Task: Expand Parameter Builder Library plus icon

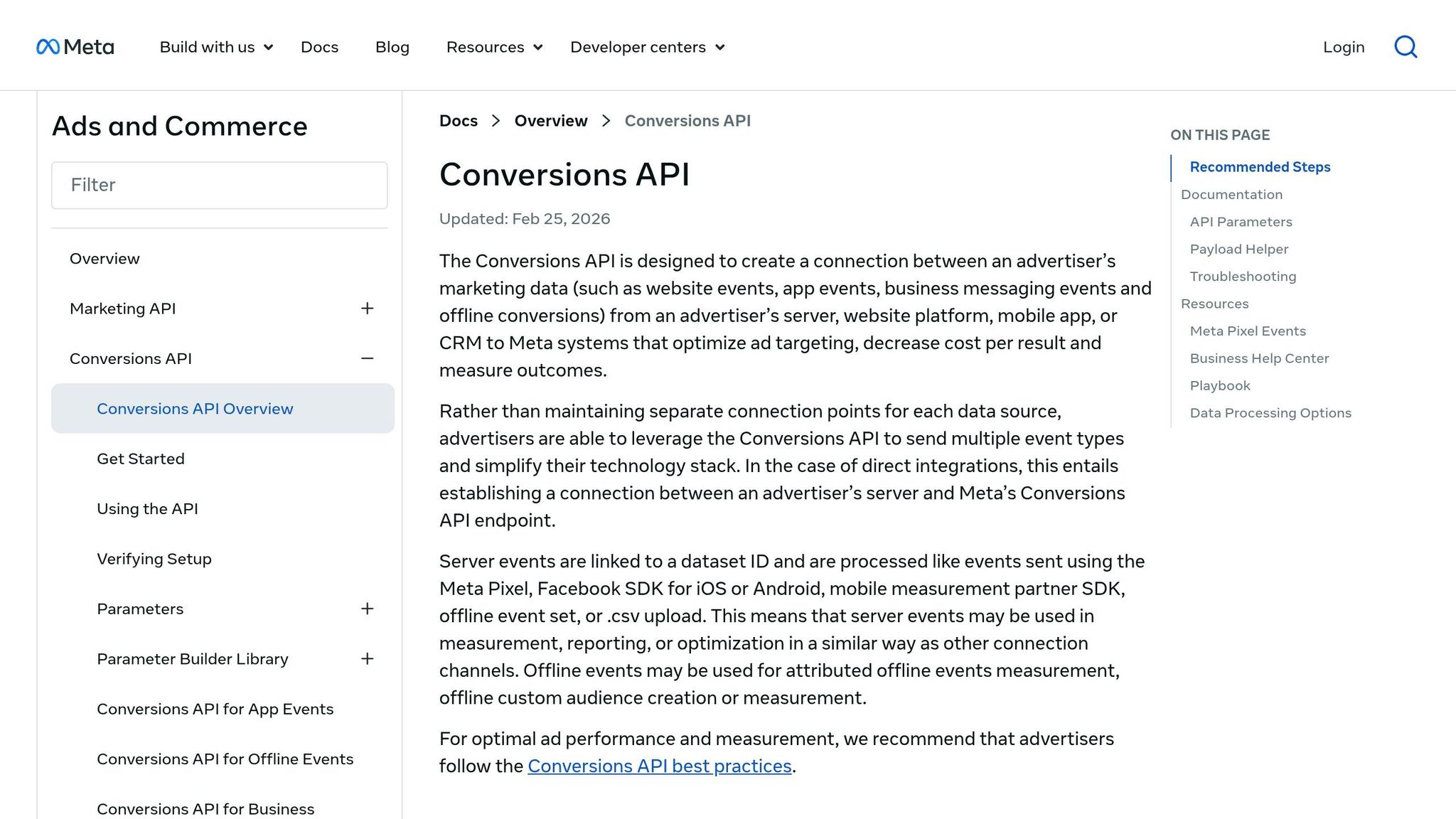Action: [x=367, y=659]
